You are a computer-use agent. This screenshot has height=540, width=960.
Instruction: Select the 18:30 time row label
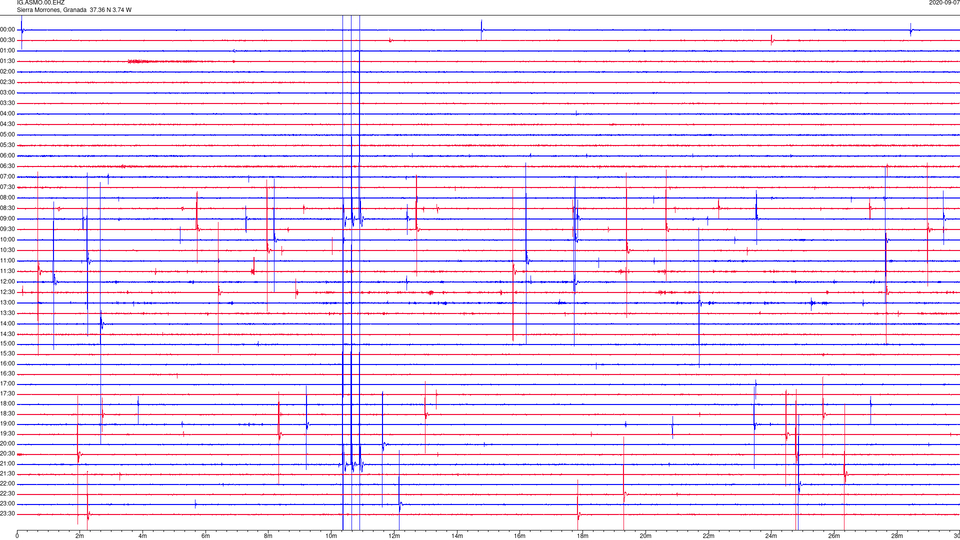tap(8, 414)
